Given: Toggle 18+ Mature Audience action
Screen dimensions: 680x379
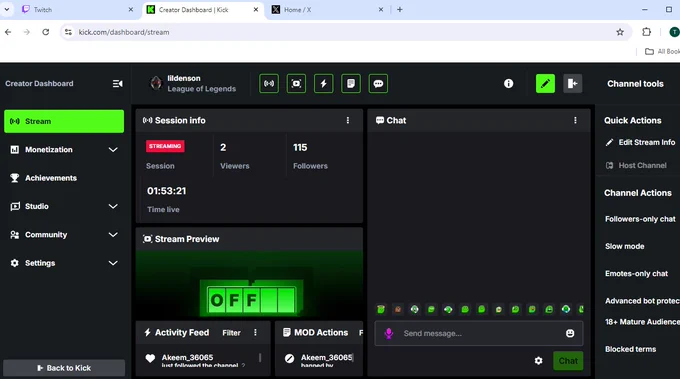Looking at the screenshot, I should (x=642, y=322).
